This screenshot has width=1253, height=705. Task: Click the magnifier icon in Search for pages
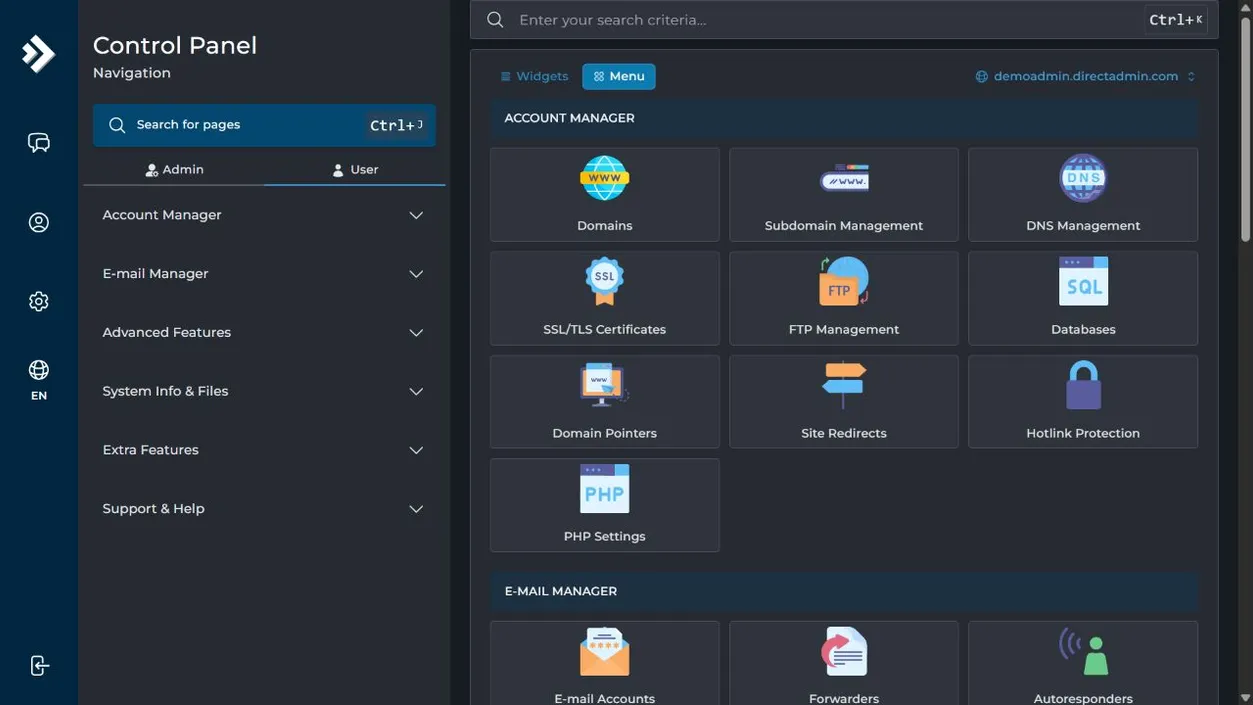click(117, 125)
